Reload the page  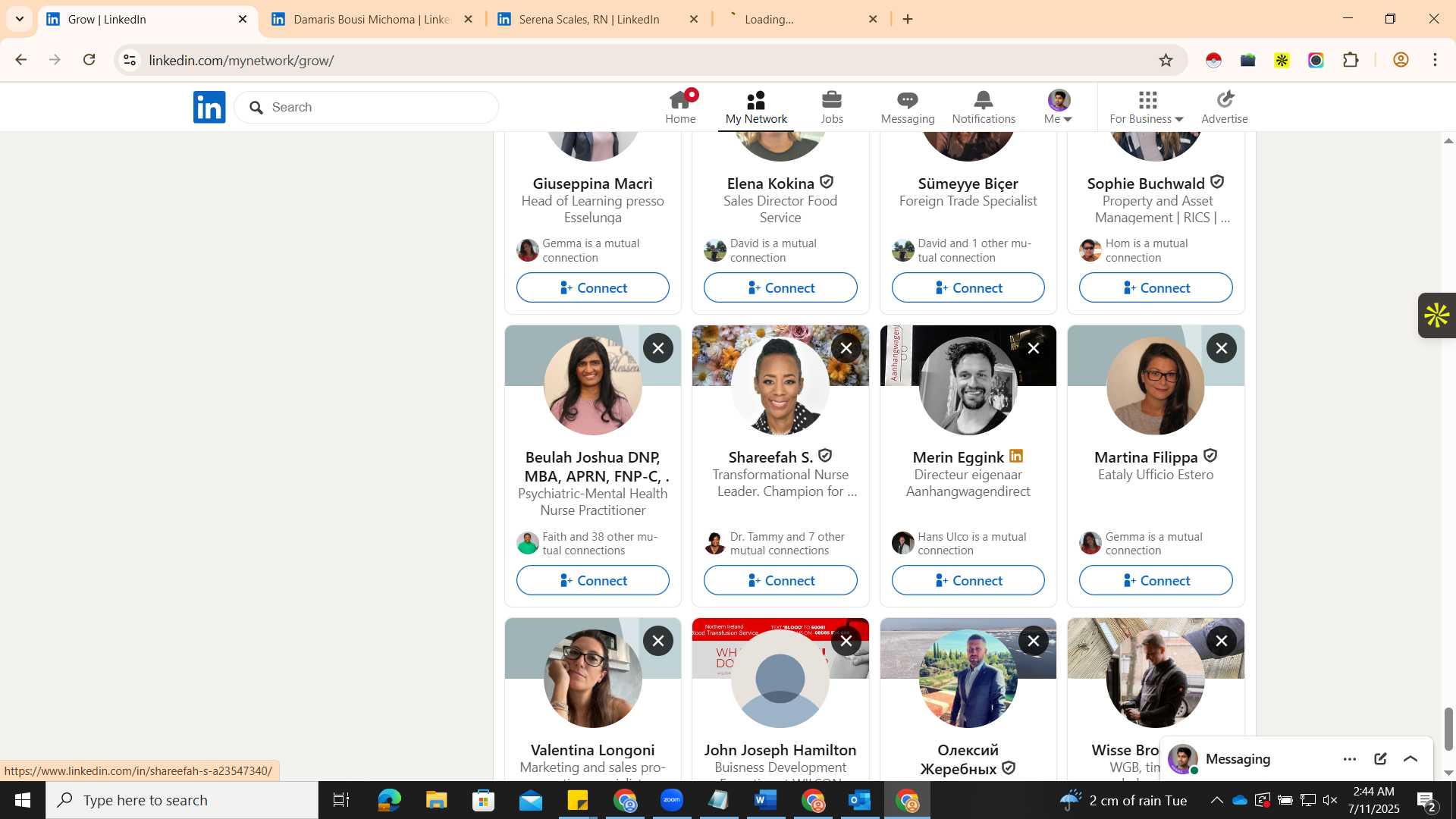[x=89, y=60]
